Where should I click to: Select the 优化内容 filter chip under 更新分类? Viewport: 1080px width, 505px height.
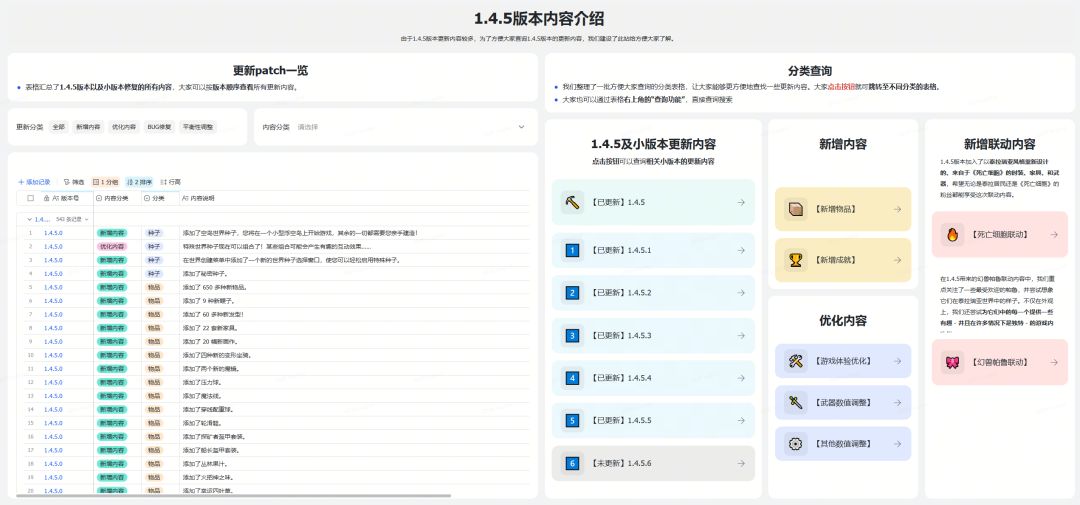pos(123,127)
